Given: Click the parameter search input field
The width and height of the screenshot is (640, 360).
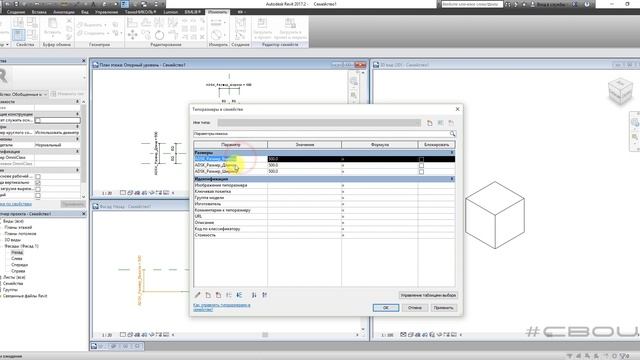Looking at the screenshot, I should pos(321,134).
